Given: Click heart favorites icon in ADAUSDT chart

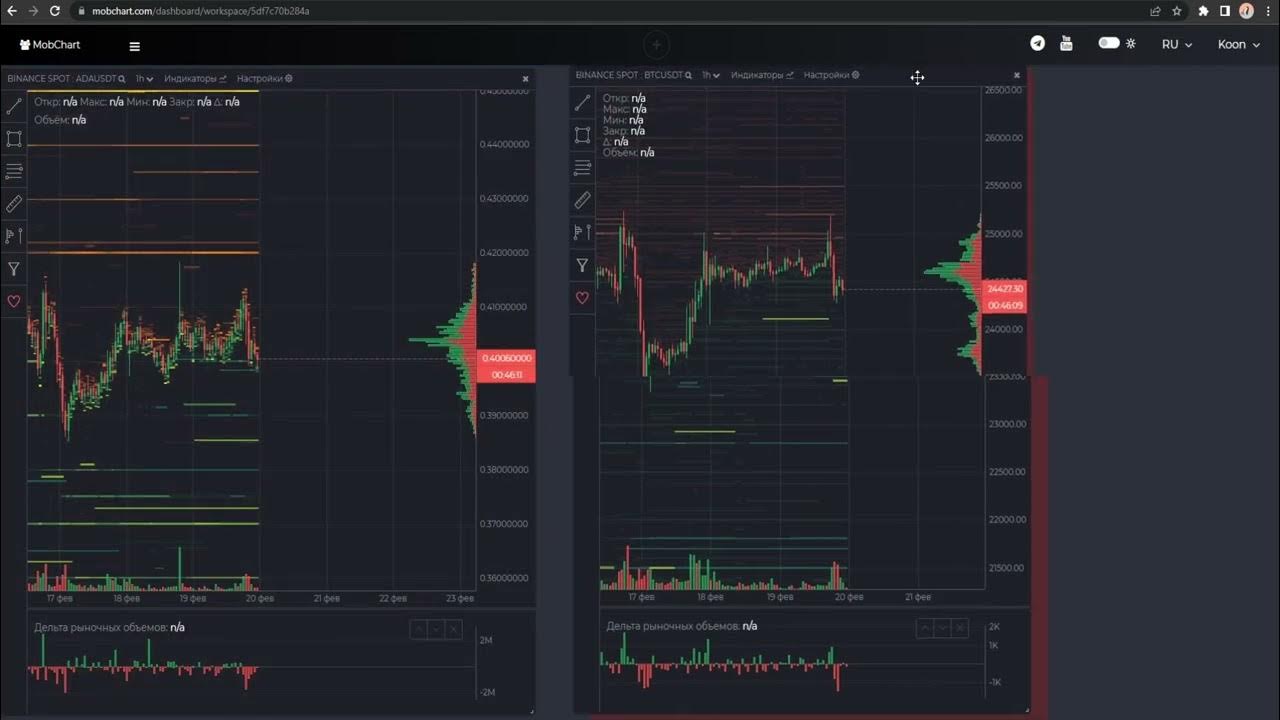Looking at the screenshot, I should click(x=14, y=301).
